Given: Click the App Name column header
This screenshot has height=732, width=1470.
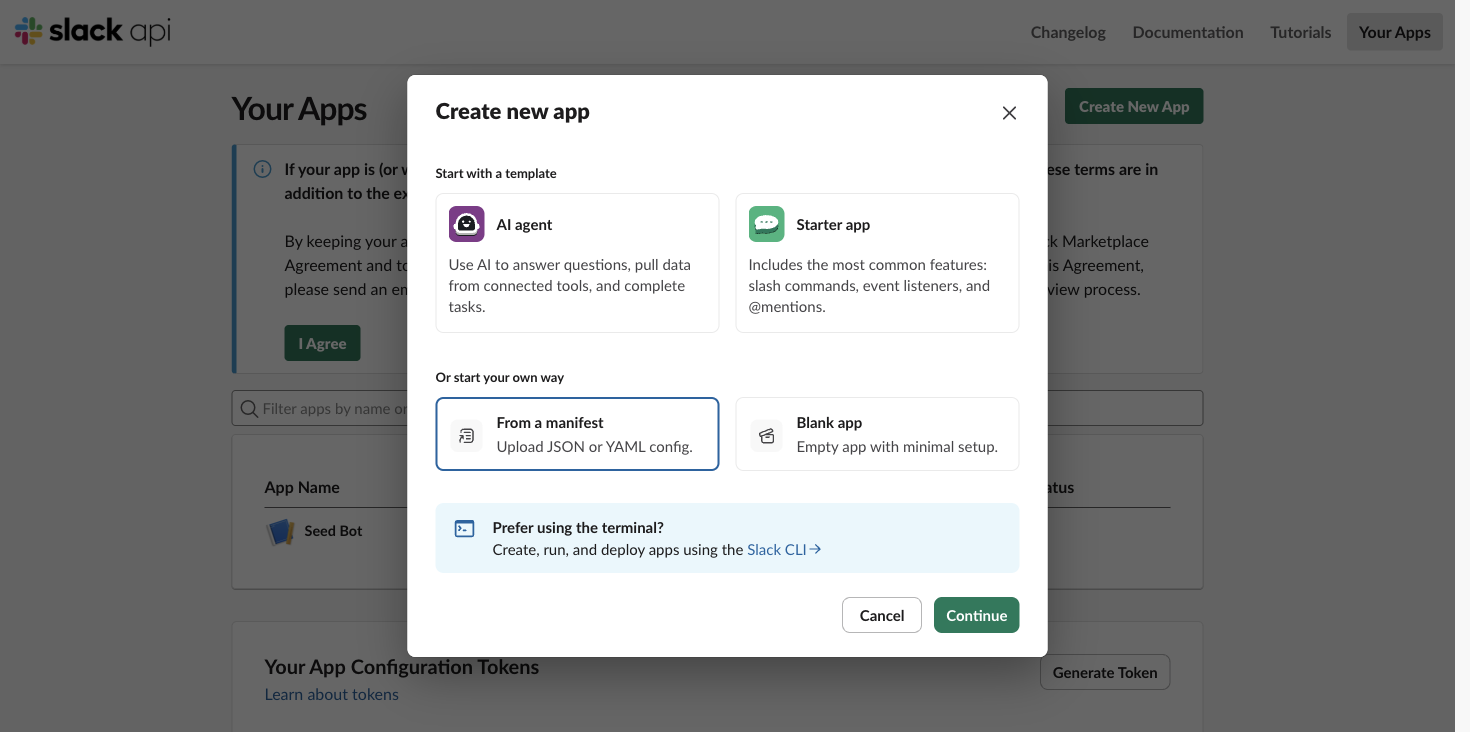Looking at the screenshot, I should pos(302,487).
